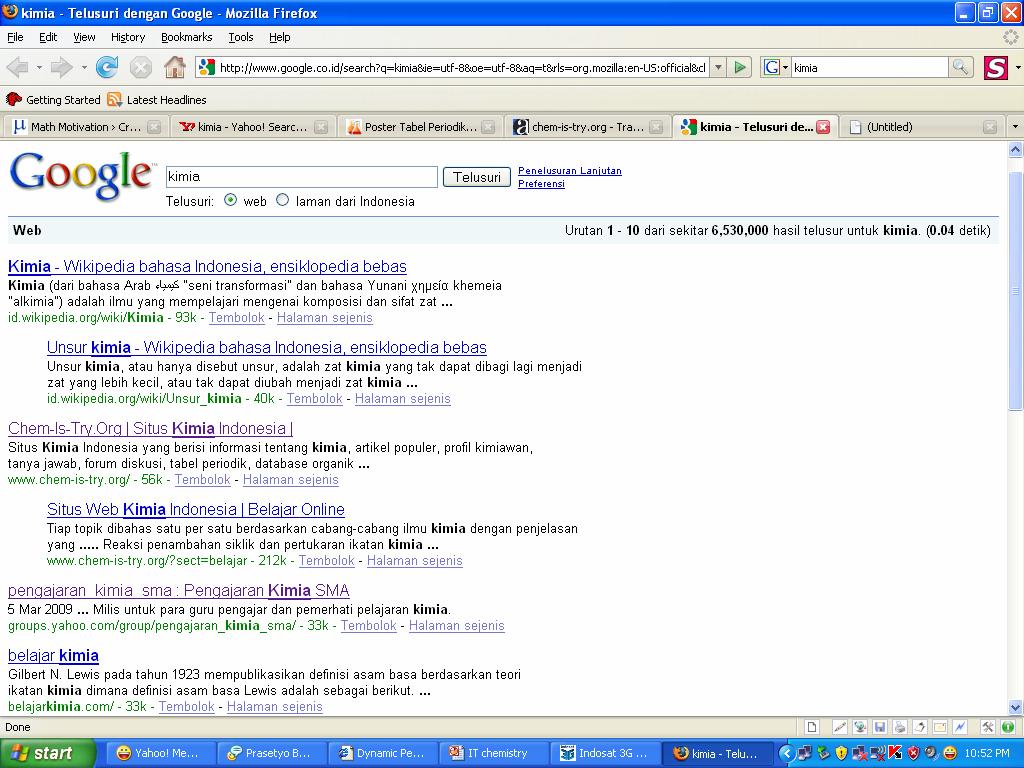
Task: Select the 'web' radio option
Action: pos(230,200)
